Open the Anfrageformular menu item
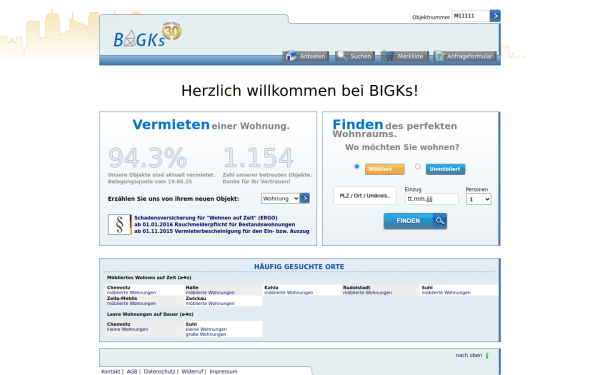 point(465,56)
